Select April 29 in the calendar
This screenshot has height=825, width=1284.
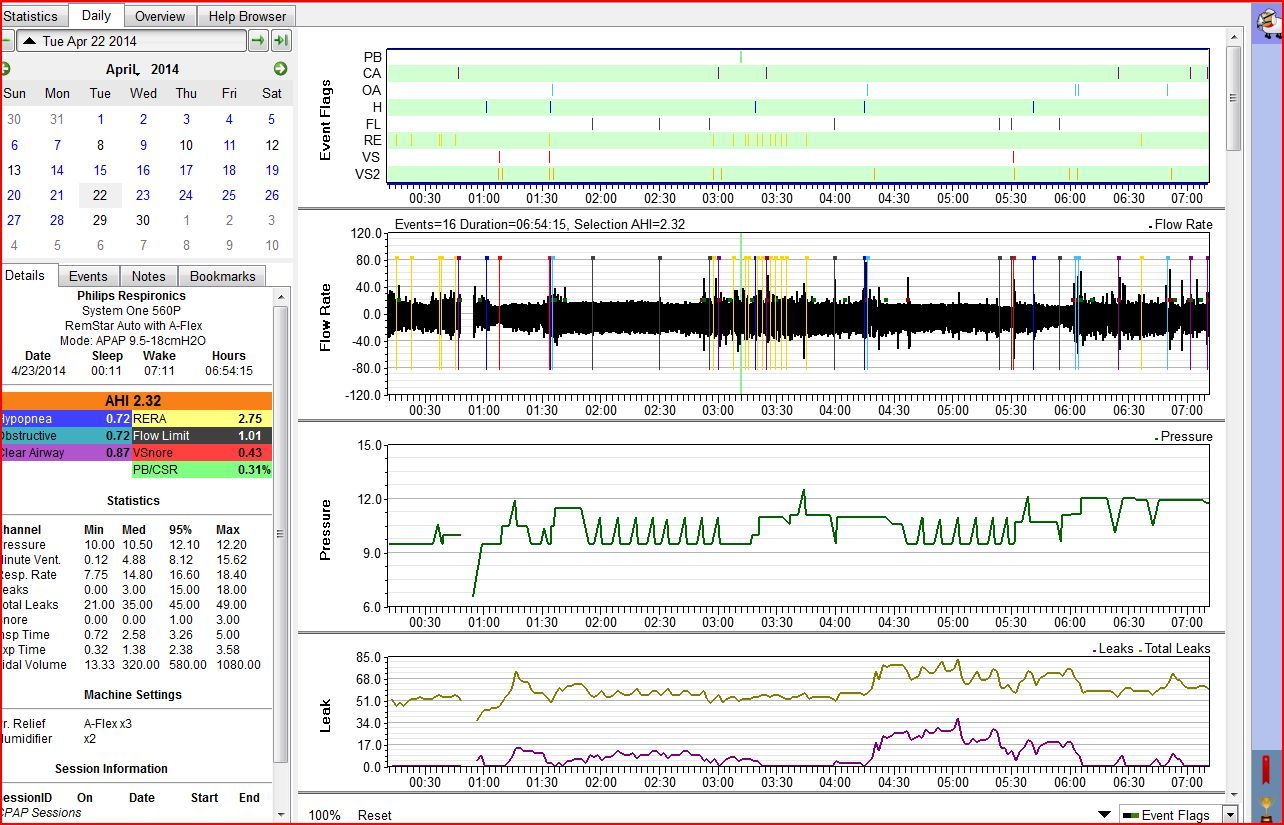100,220
